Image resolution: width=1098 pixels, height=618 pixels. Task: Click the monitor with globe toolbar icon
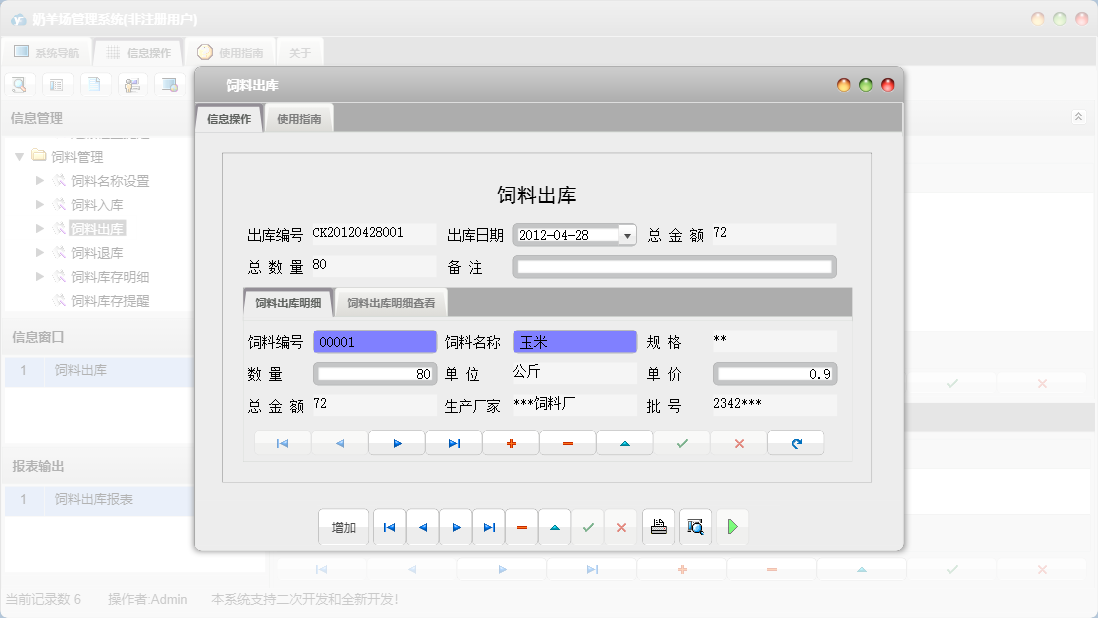coord(168,84)
